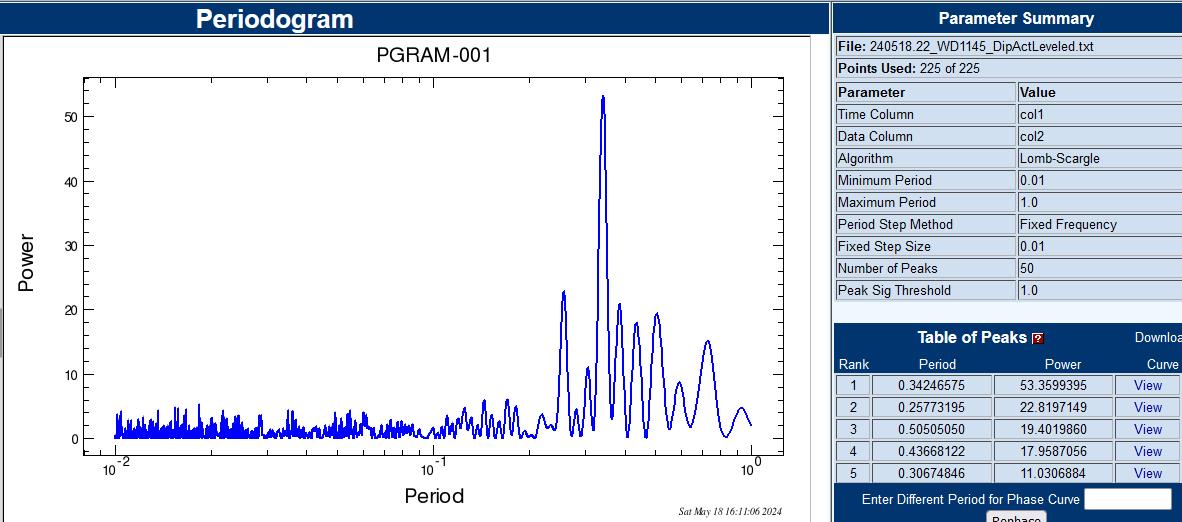View phase curve for period 0.43668122
1182x522 pixels.
(x=1147, y=451)
